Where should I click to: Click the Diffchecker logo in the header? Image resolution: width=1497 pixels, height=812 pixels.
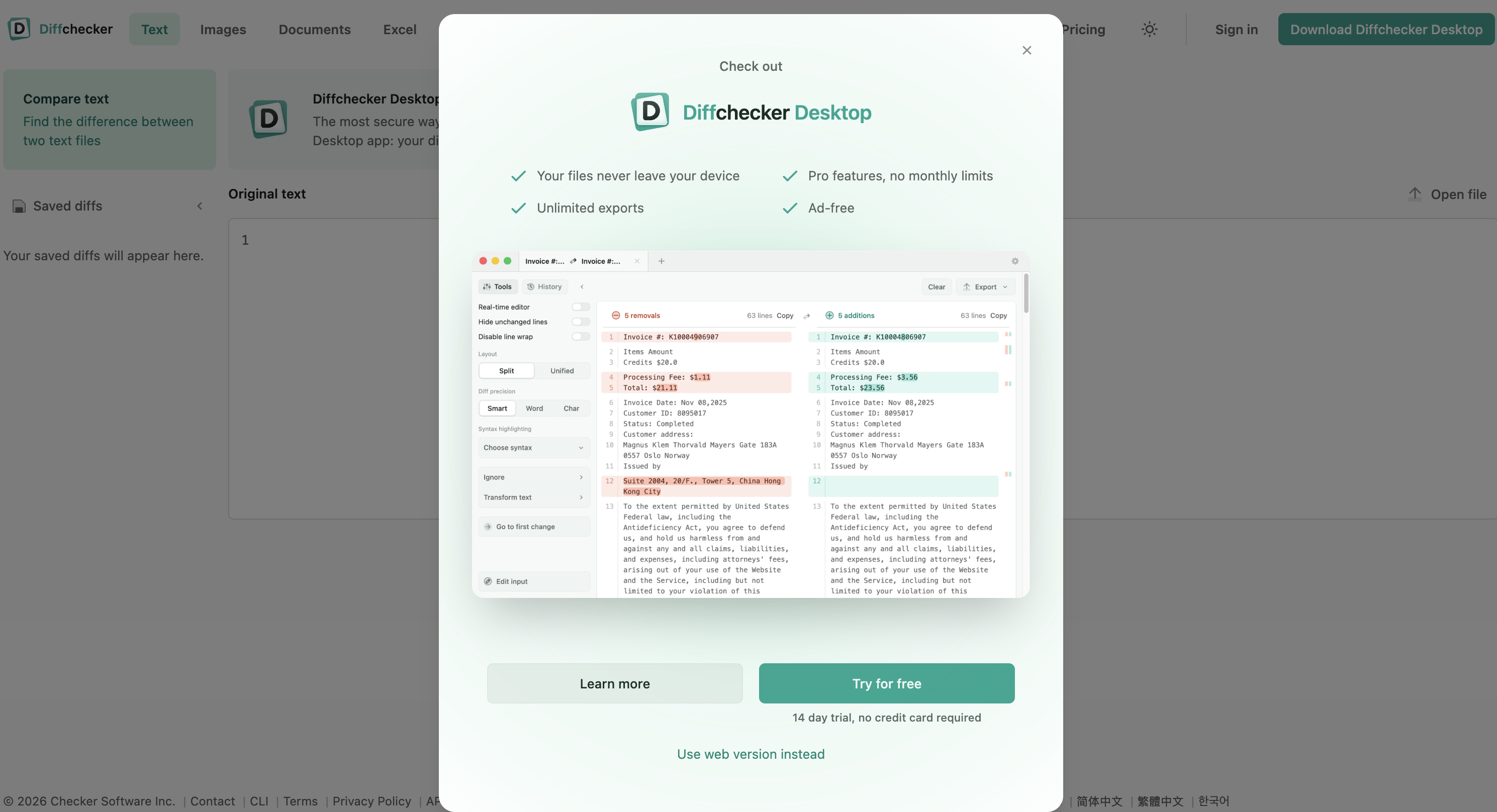point(60,29)
